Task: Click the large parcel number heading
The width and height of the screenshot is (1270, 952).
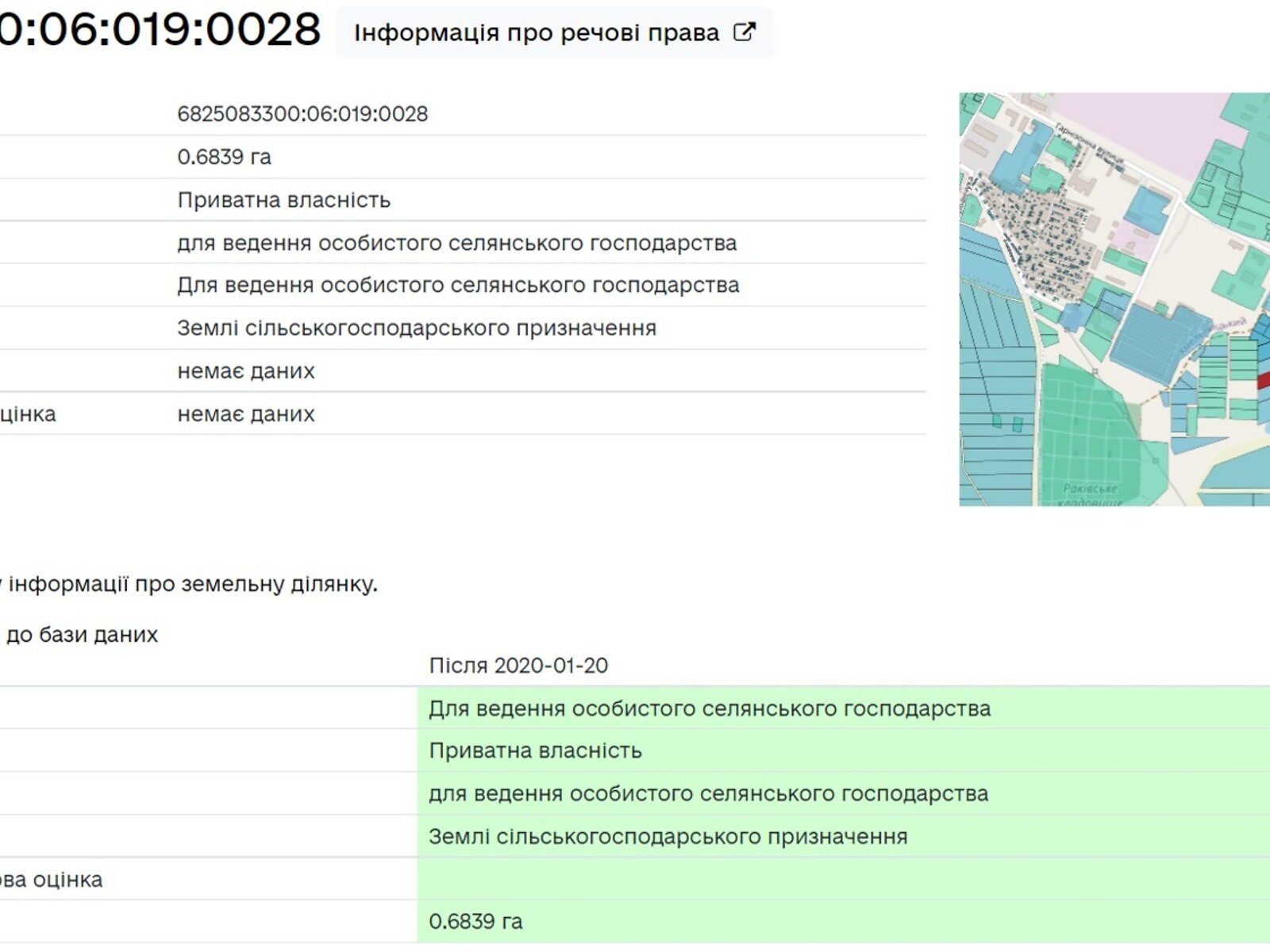Action: [160, 30]
